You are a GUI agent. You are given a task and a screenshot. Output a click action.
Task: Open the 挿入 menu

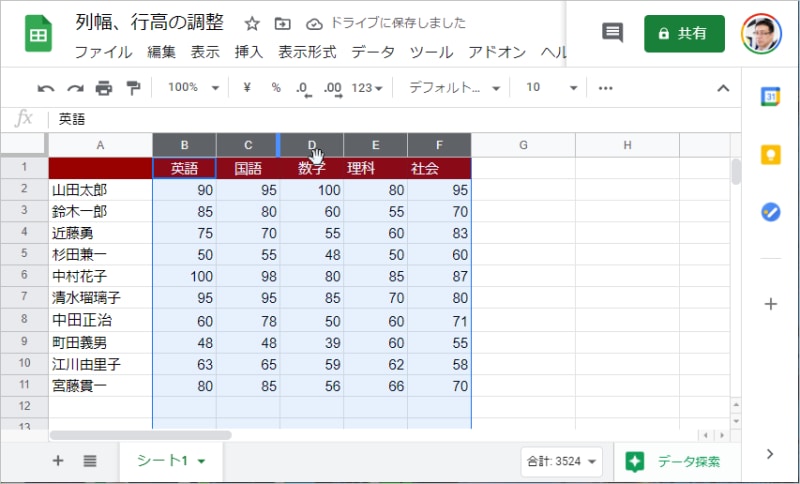[248, 52]
